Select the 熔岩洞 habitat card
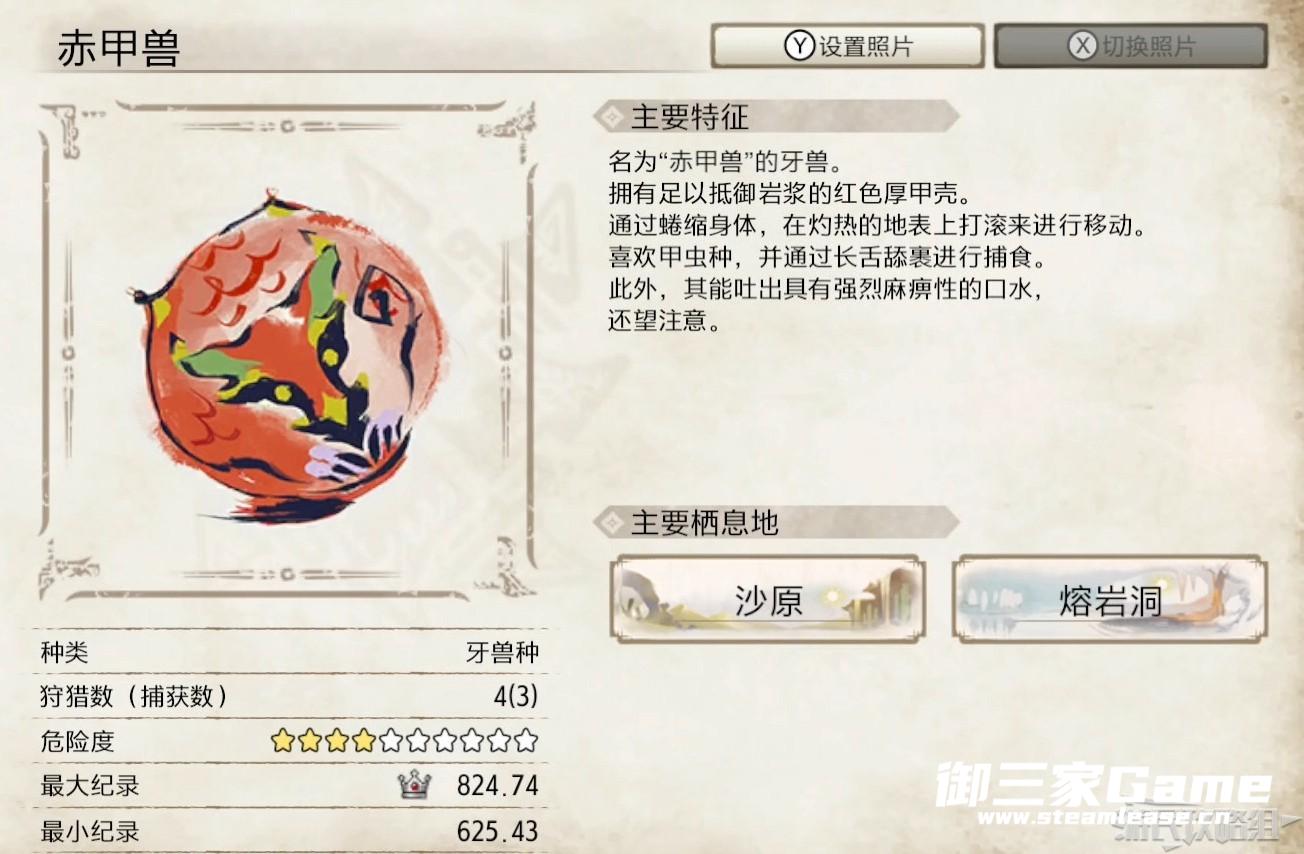1304x854 pixels. coord(1110,598)
